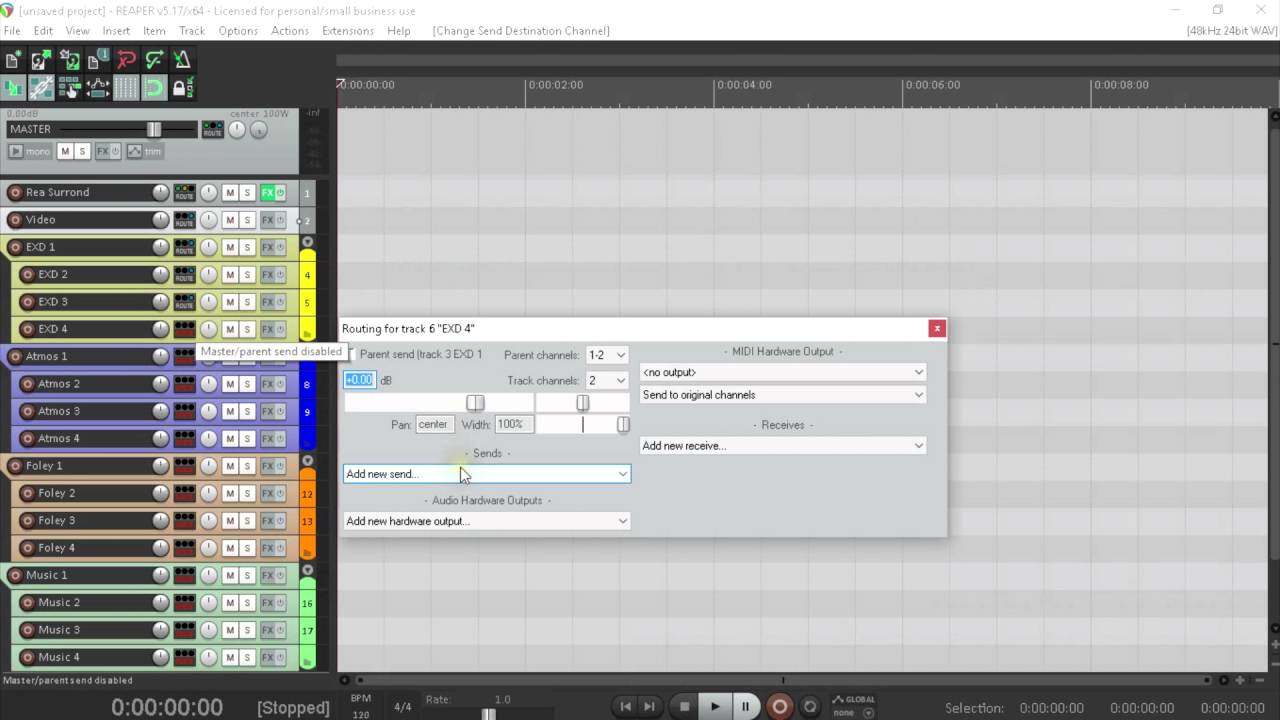Go to project start transport button
Viewport: 1280px width, 720px height.
[626, 706]
